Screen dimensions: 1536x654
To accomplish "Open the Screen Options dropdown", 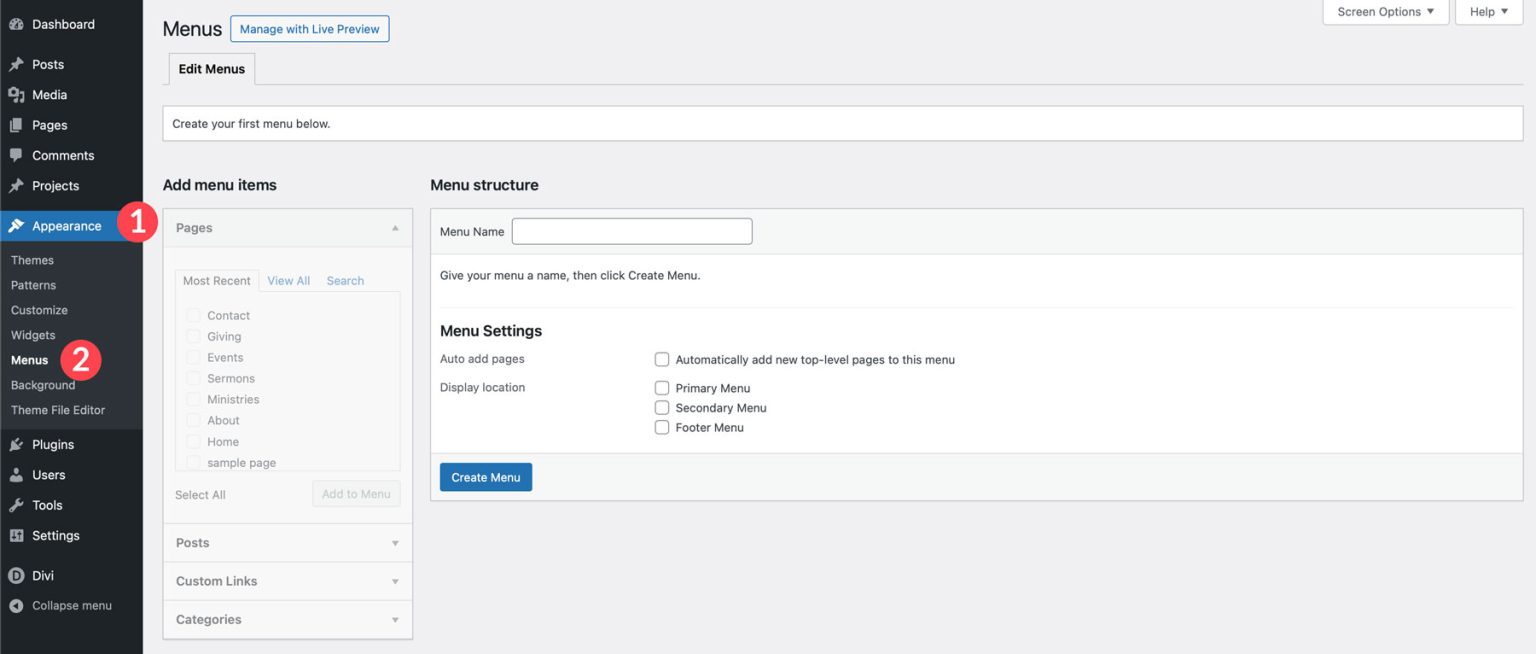I will (x=1384, y=11).
